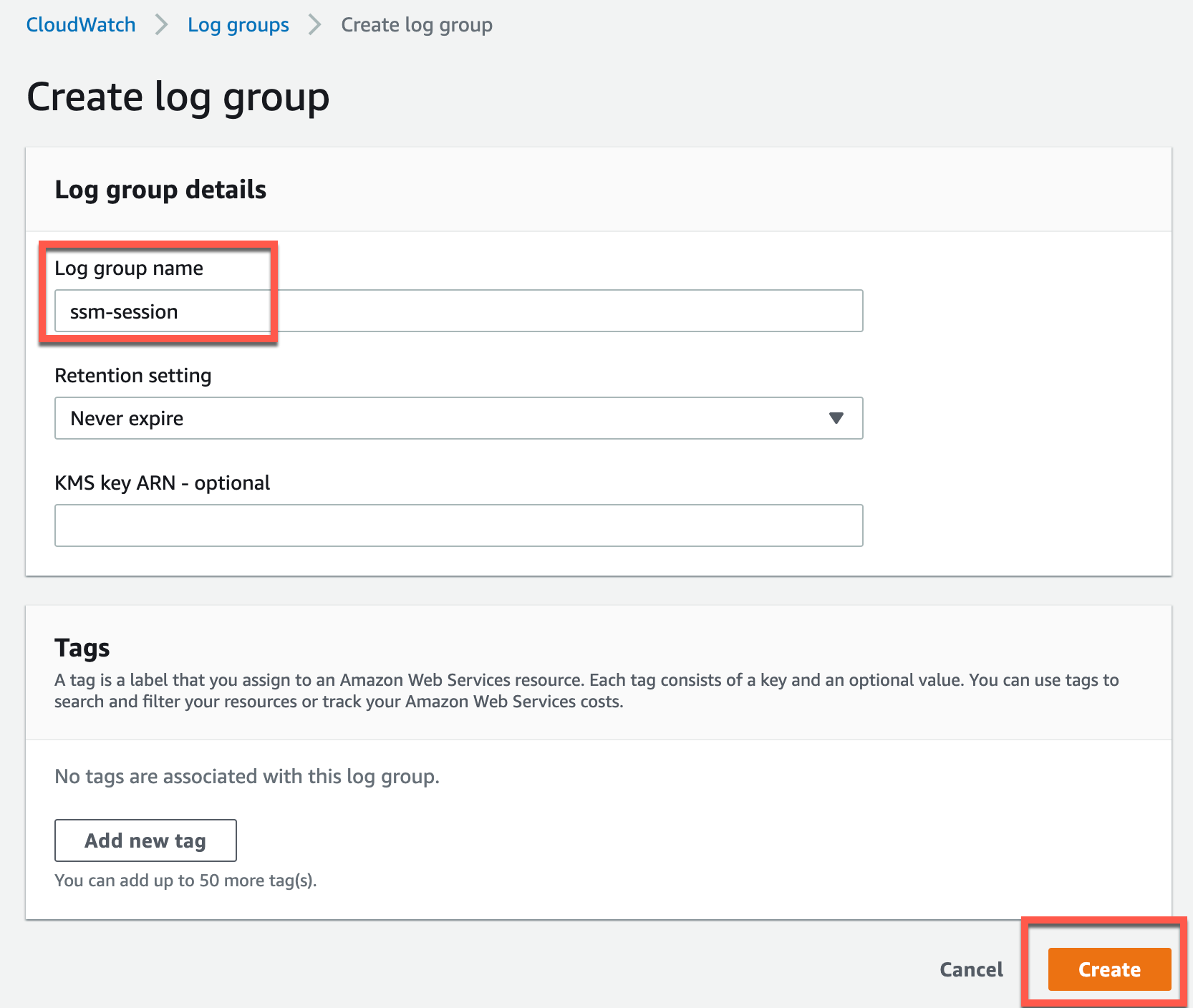This screenshot has height=1008, width=1193.
Task: Click the retention value Never expire
Action: [127, 418]
